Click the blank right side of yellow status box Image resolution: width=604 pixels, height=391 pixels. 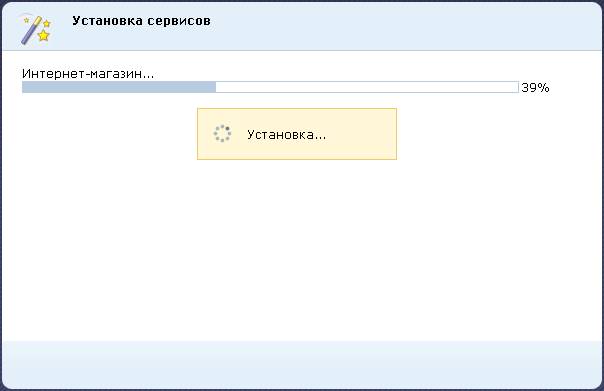click(360, 134)
